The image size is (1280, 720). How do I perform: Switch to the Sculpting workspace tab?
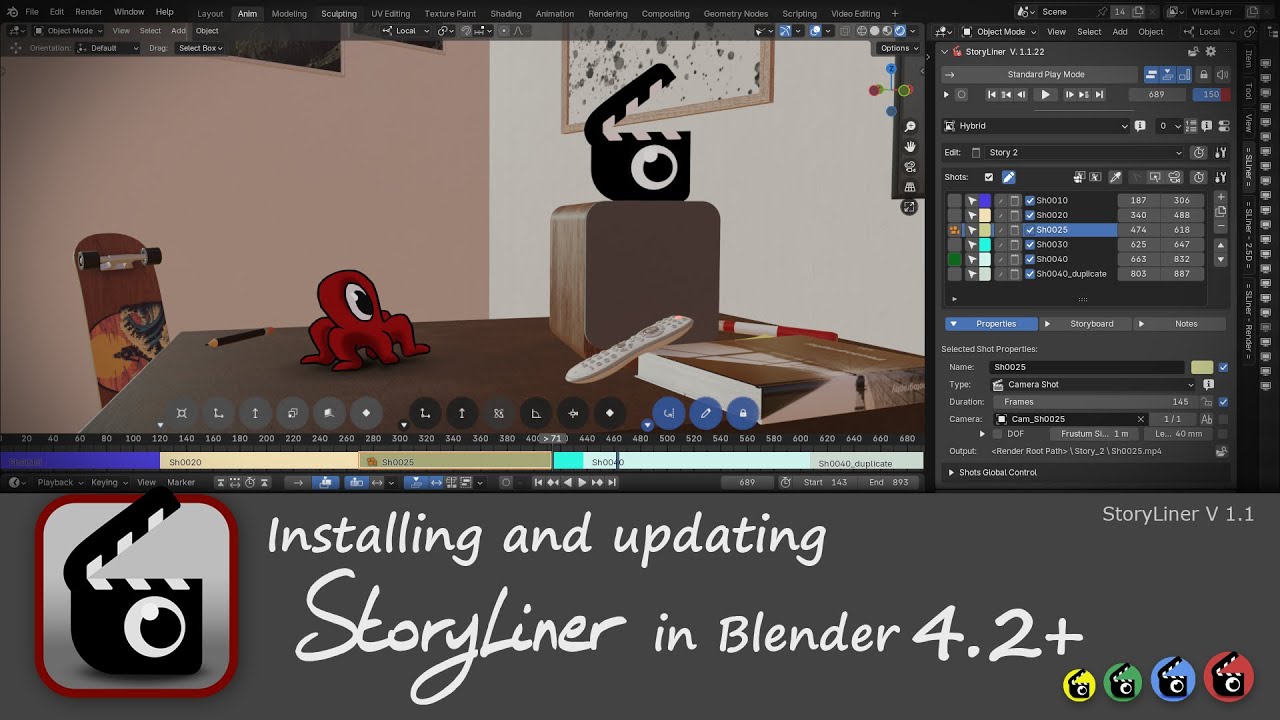tap(339, 14)
